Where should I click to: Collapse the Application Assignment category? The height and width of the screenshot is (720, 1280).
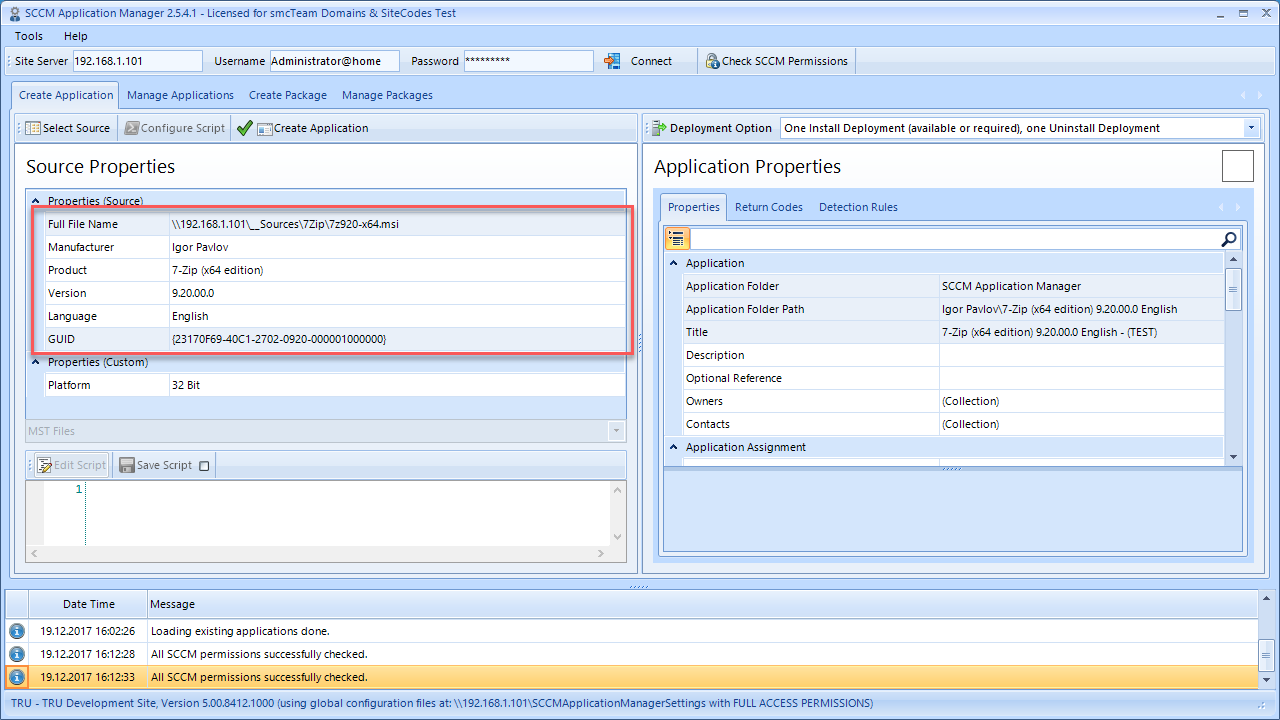tap(674, 447)
